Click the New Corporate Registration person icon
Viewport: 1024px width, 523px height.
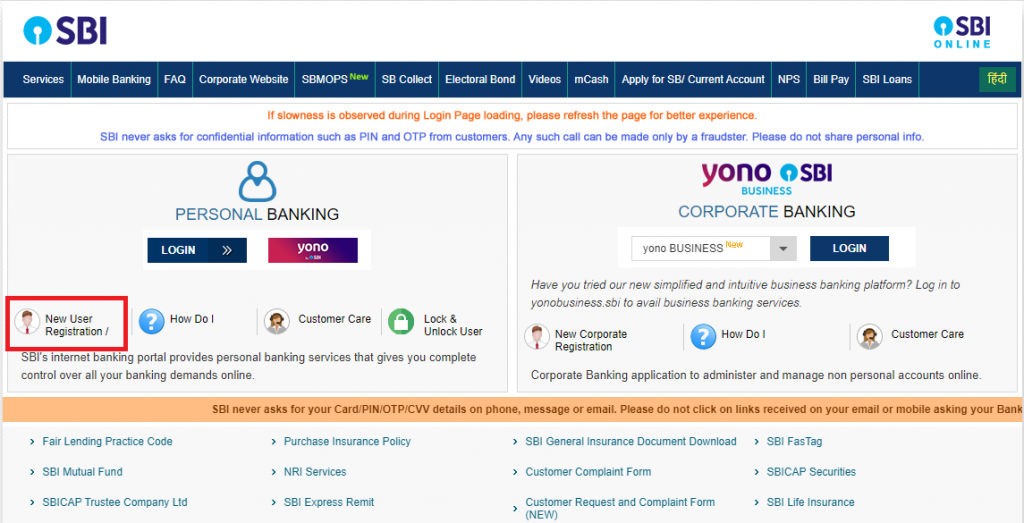point(537,337)
